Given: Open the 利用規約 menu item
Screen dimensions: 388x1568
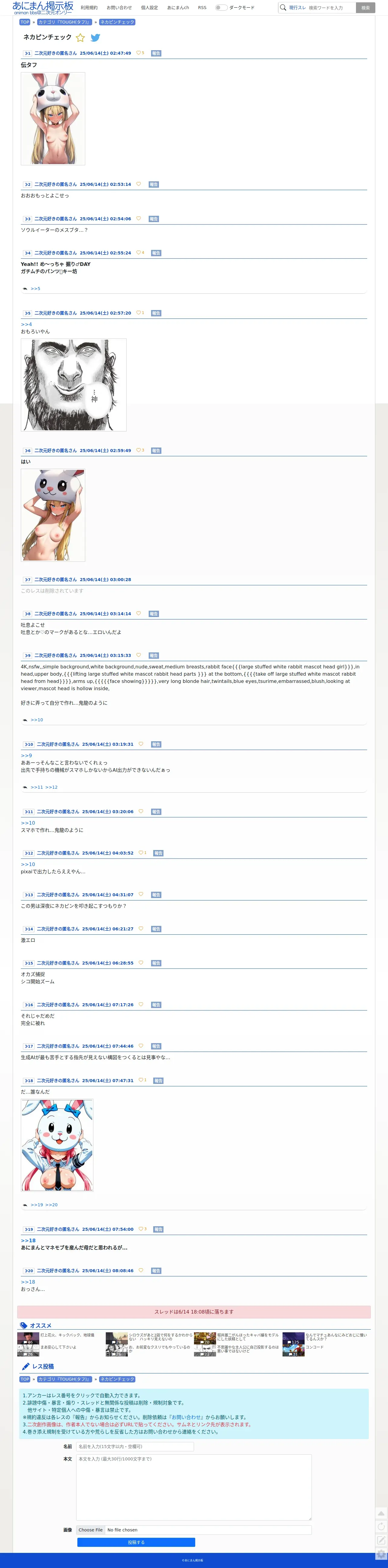Looking at the screenshot, I should click(89, 8).
